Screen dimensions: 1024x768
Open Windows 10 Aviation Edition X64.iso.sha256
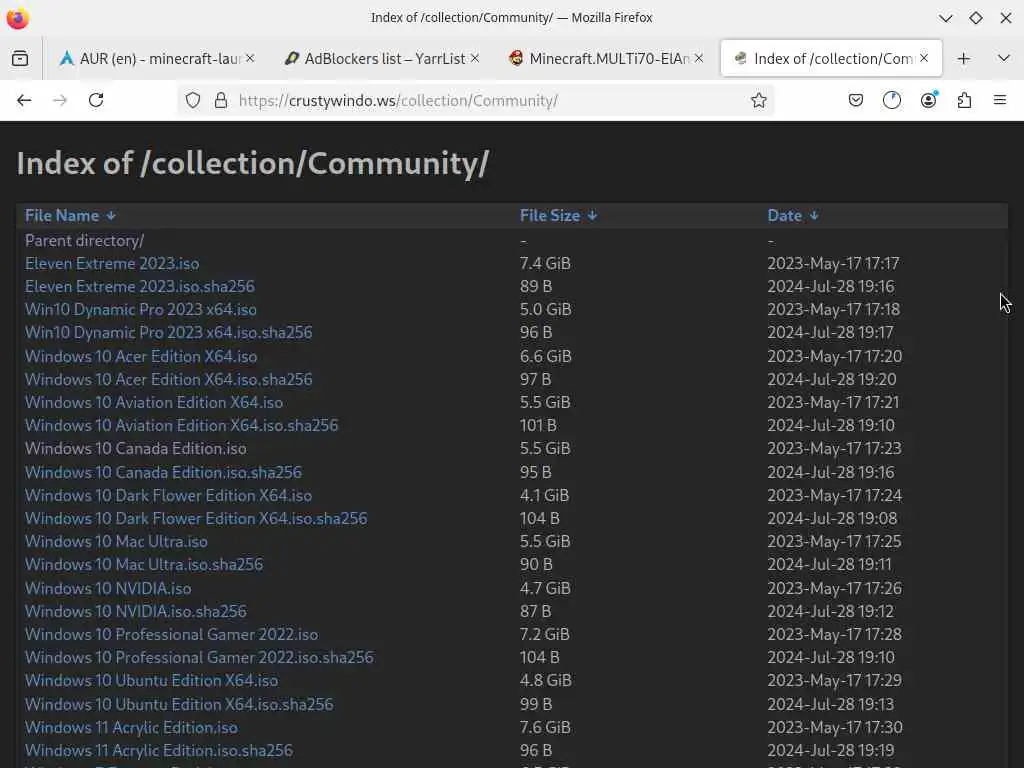tap(182, 426)
